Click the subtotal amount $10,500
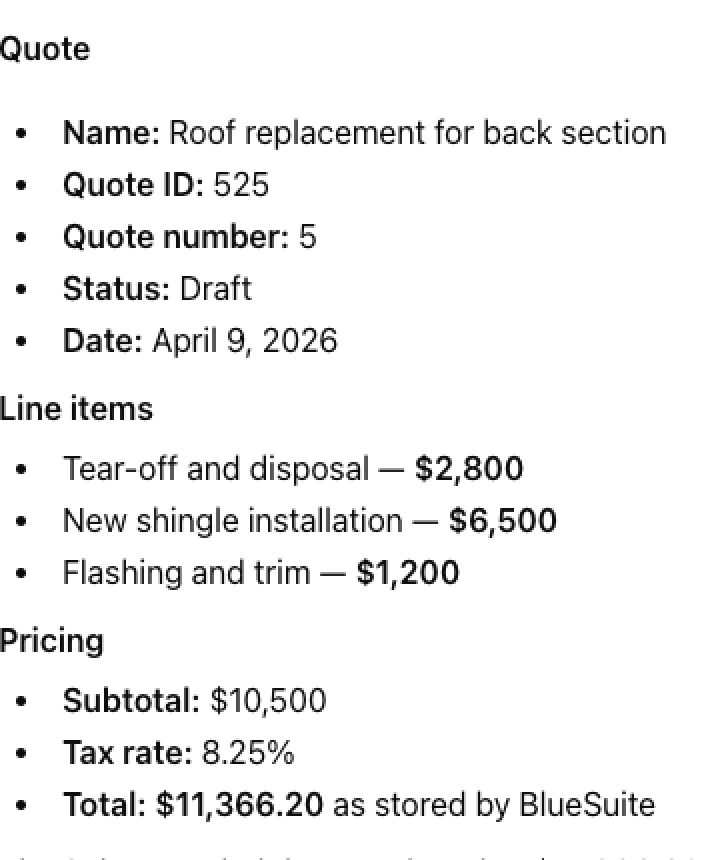 click(268, 701)
